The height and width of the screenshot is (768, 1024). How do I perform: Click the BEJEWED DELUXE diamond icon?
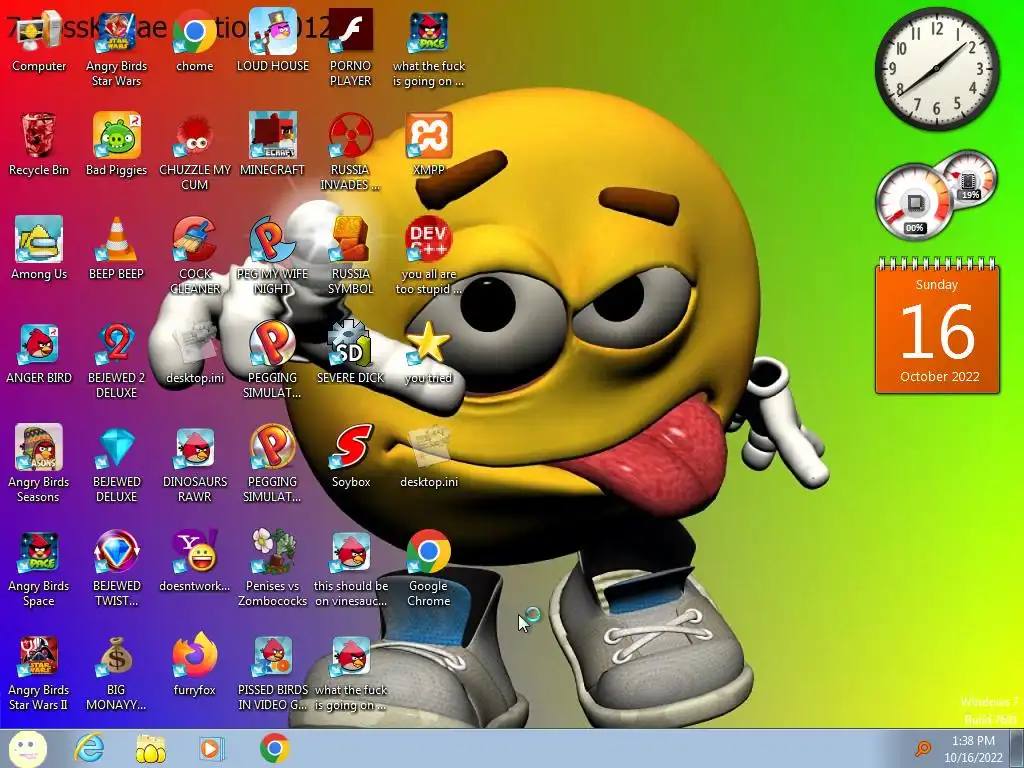(116, 464)
